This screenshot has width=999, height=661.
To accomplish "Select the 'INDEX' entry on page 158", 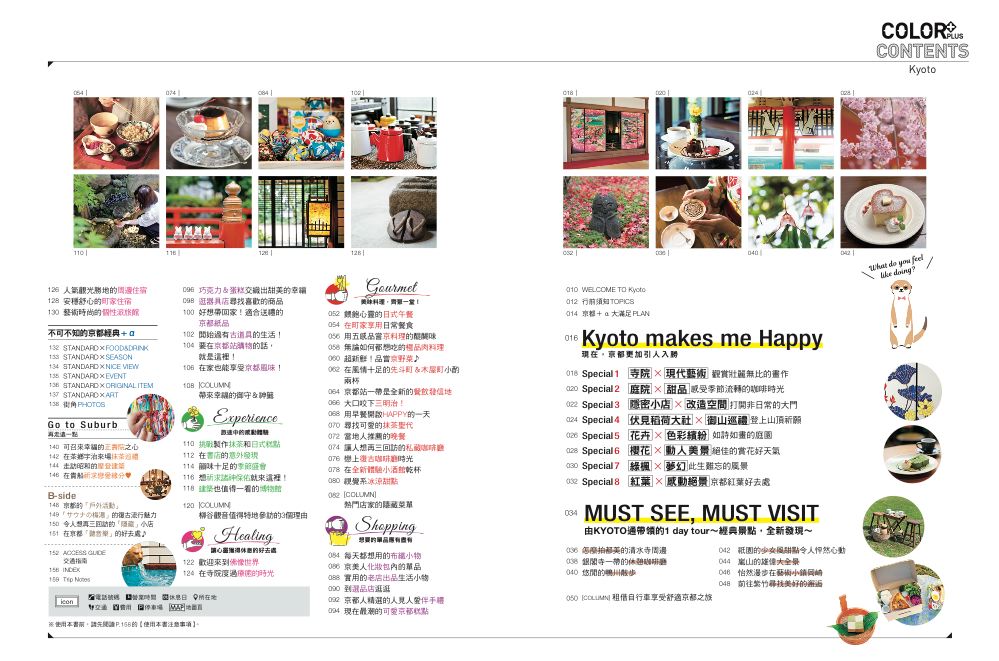I will (65, 570).
